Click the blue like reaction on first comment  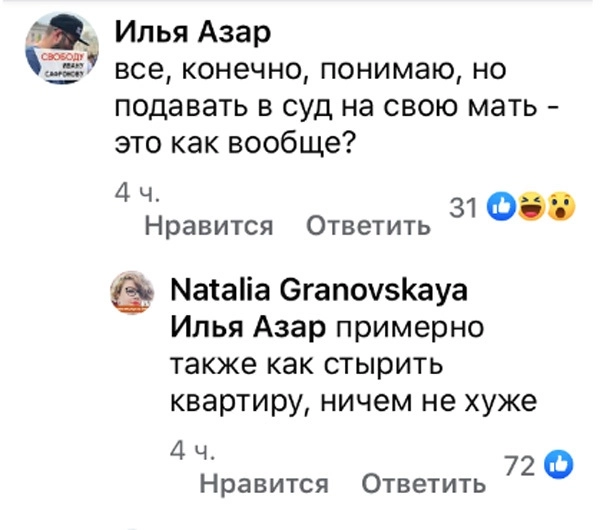[x=498, y=208]
